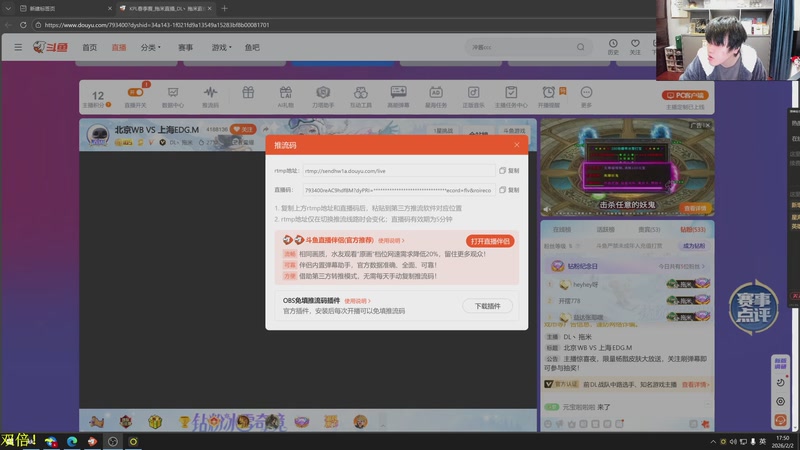Expand 更多 more options icon
The width and height of the screenshot is (800, 450).
click(x=586, y=92)
